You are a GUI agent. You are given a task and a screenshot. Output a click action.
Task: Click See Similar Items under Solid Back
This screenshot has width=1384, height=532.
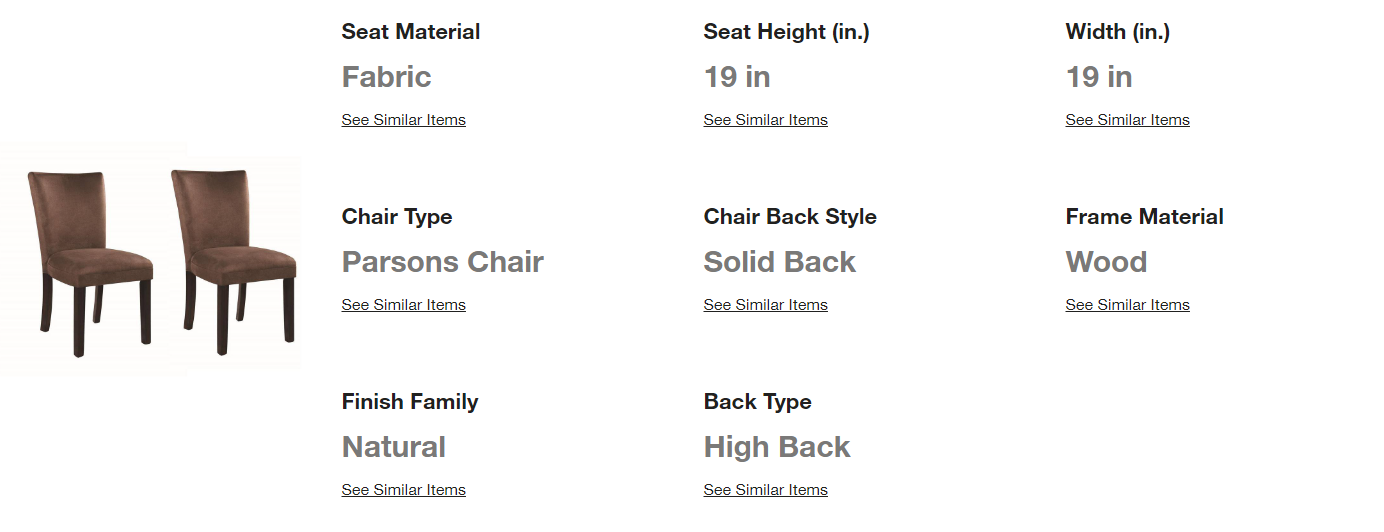coord(765,305)
